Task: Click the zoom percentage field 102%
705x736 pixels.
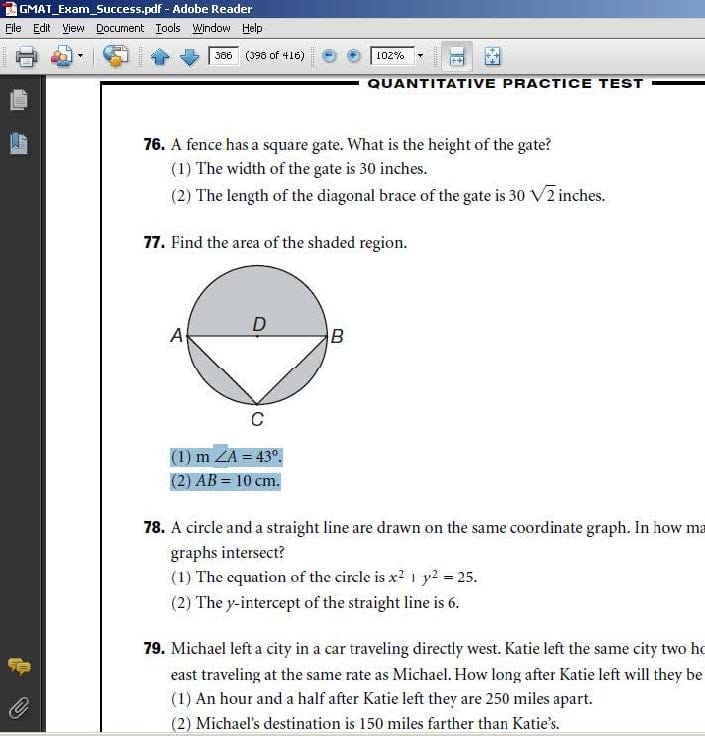Action: [392, 56]
